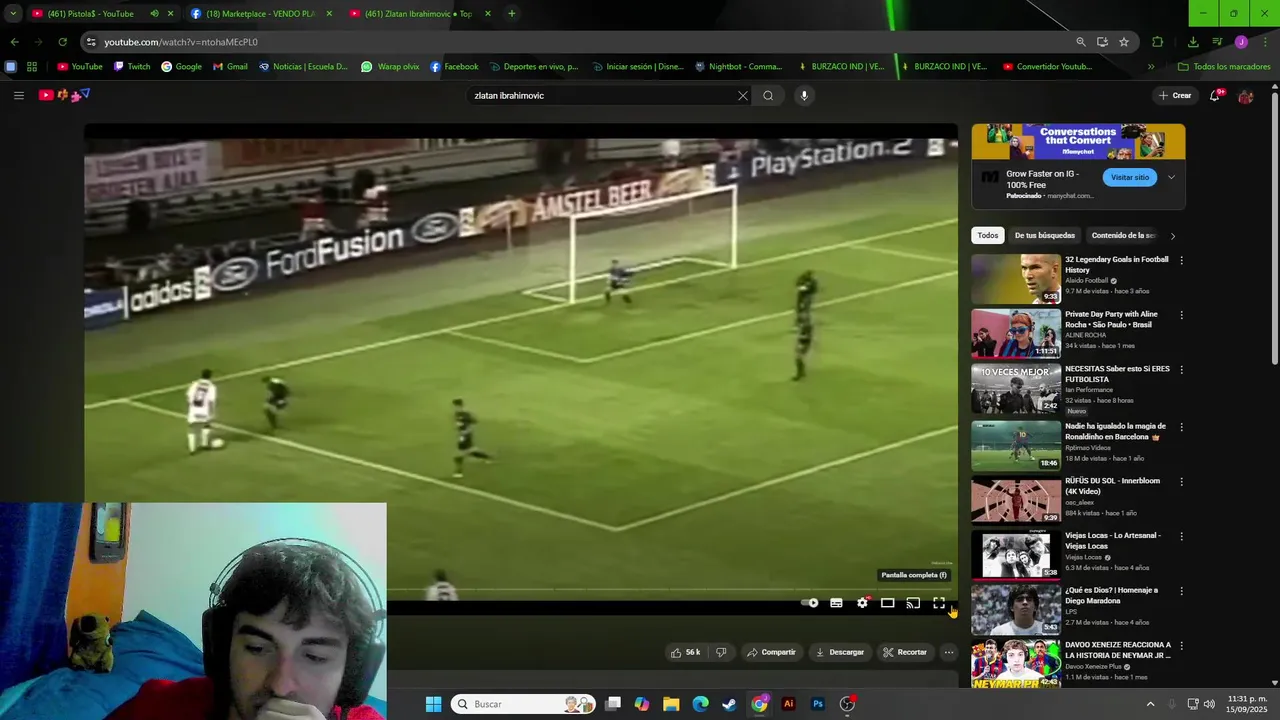The width and height of the screenshot is (1280, 720).
Task: Click the YouTube search magnifier button
Action: tap(768, 96)
